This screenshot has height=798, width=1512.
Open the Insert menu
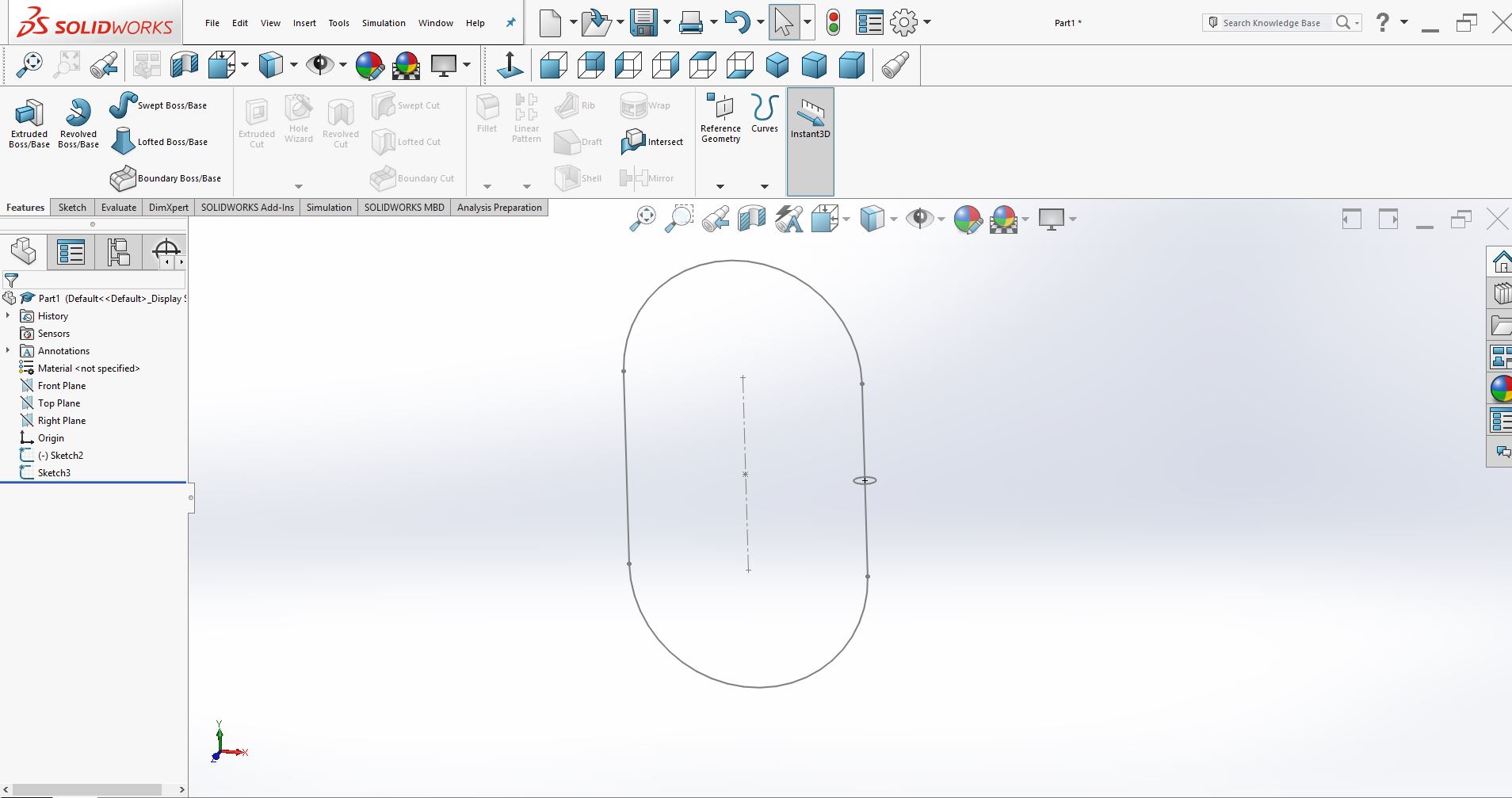click(x=304, y=23)
